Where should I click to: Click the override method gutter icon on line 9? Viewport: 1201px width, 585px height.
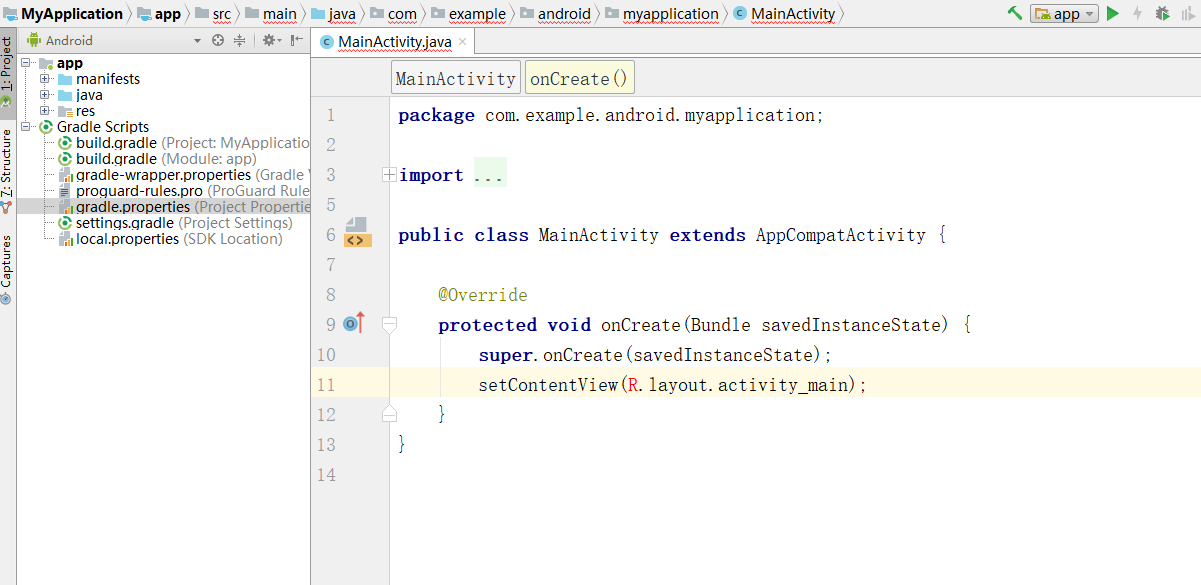[355, 323]
